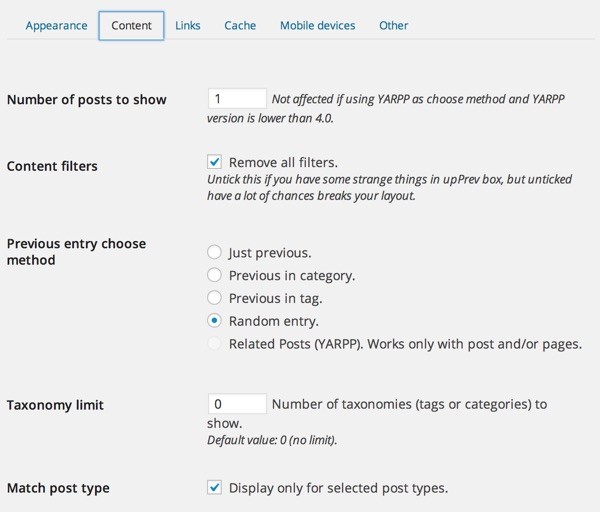Select Related Posts (YARPP) radio button

[x=214, y=344]
